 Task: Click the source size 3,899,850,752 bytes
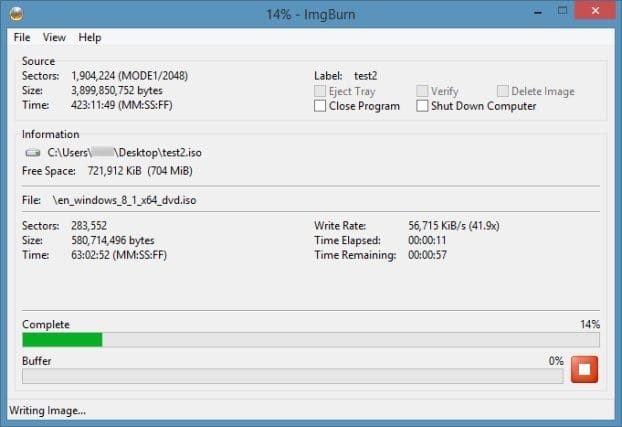(x=117, y=90)
